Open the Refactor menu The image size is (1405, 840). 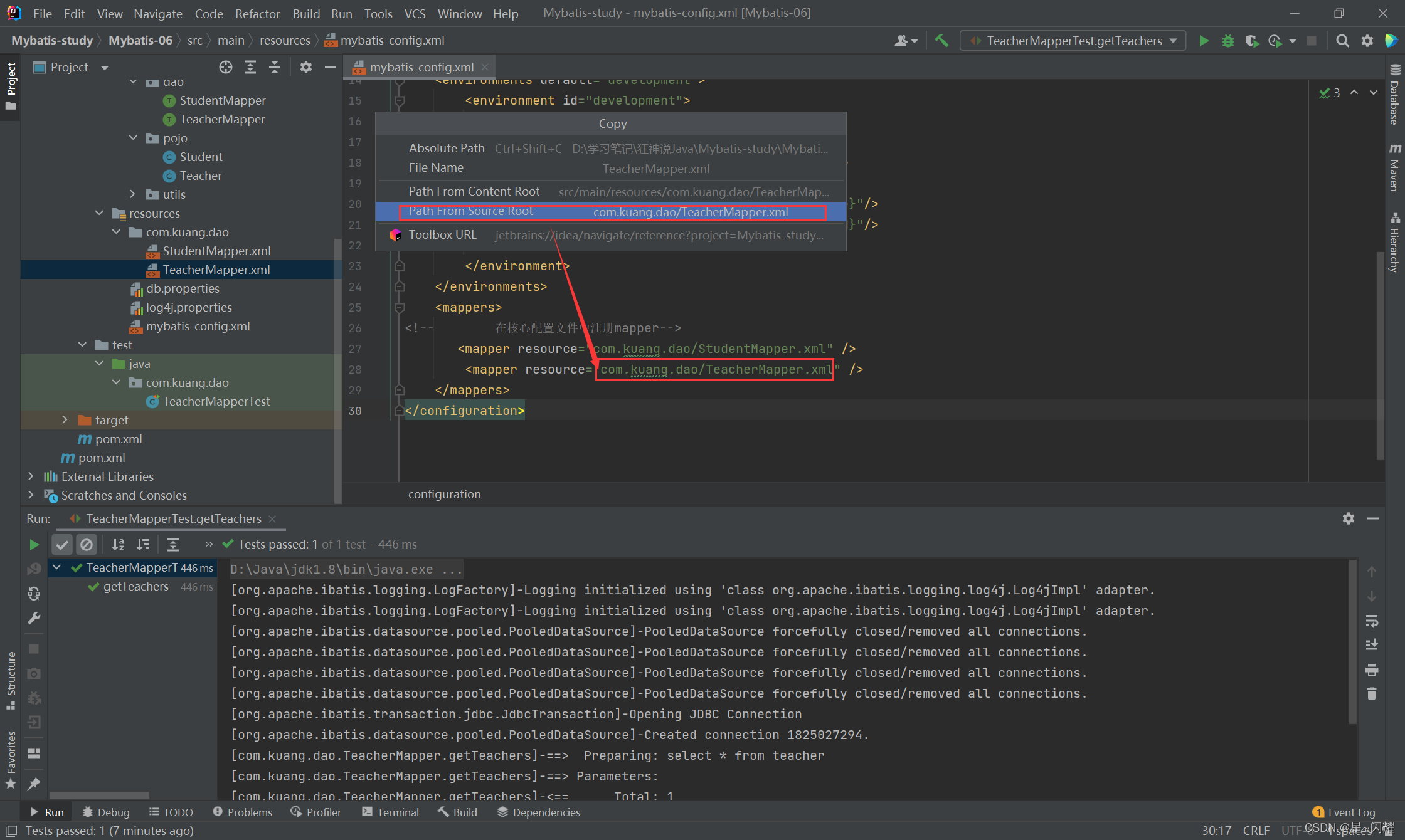(257, 13)
